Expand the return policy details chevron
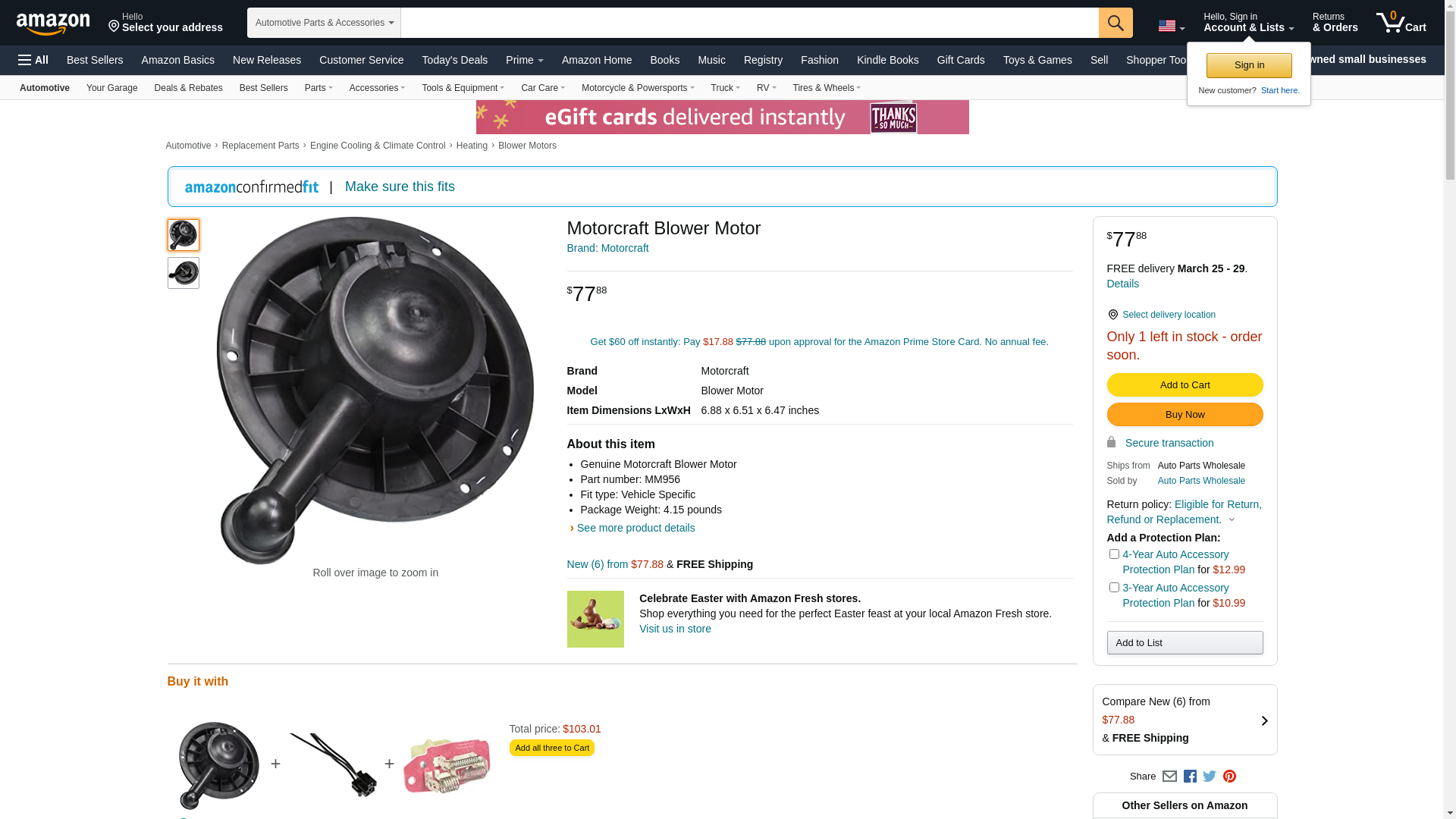The width and height of the screenshot is (1456, 819). (x=1232, y=520)
